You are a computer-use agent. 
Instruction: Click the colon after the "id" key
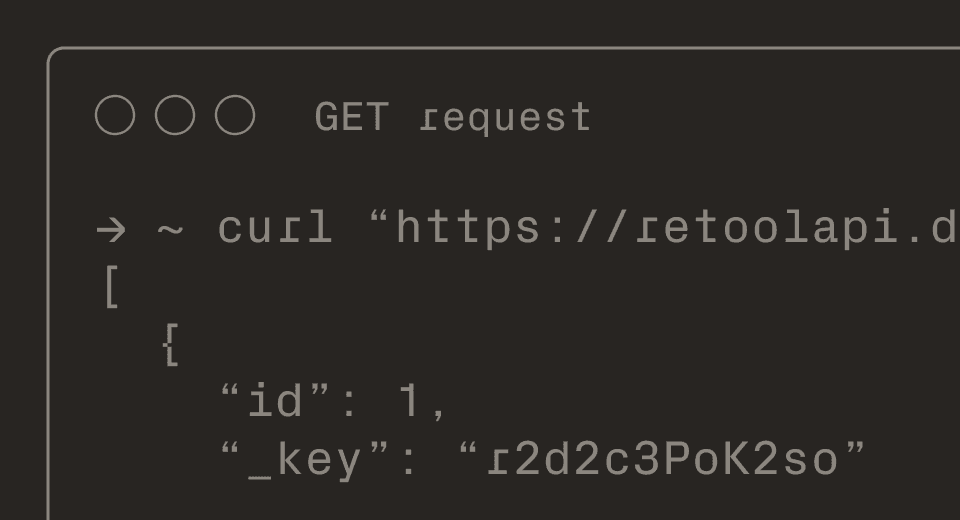click(348, 402)
